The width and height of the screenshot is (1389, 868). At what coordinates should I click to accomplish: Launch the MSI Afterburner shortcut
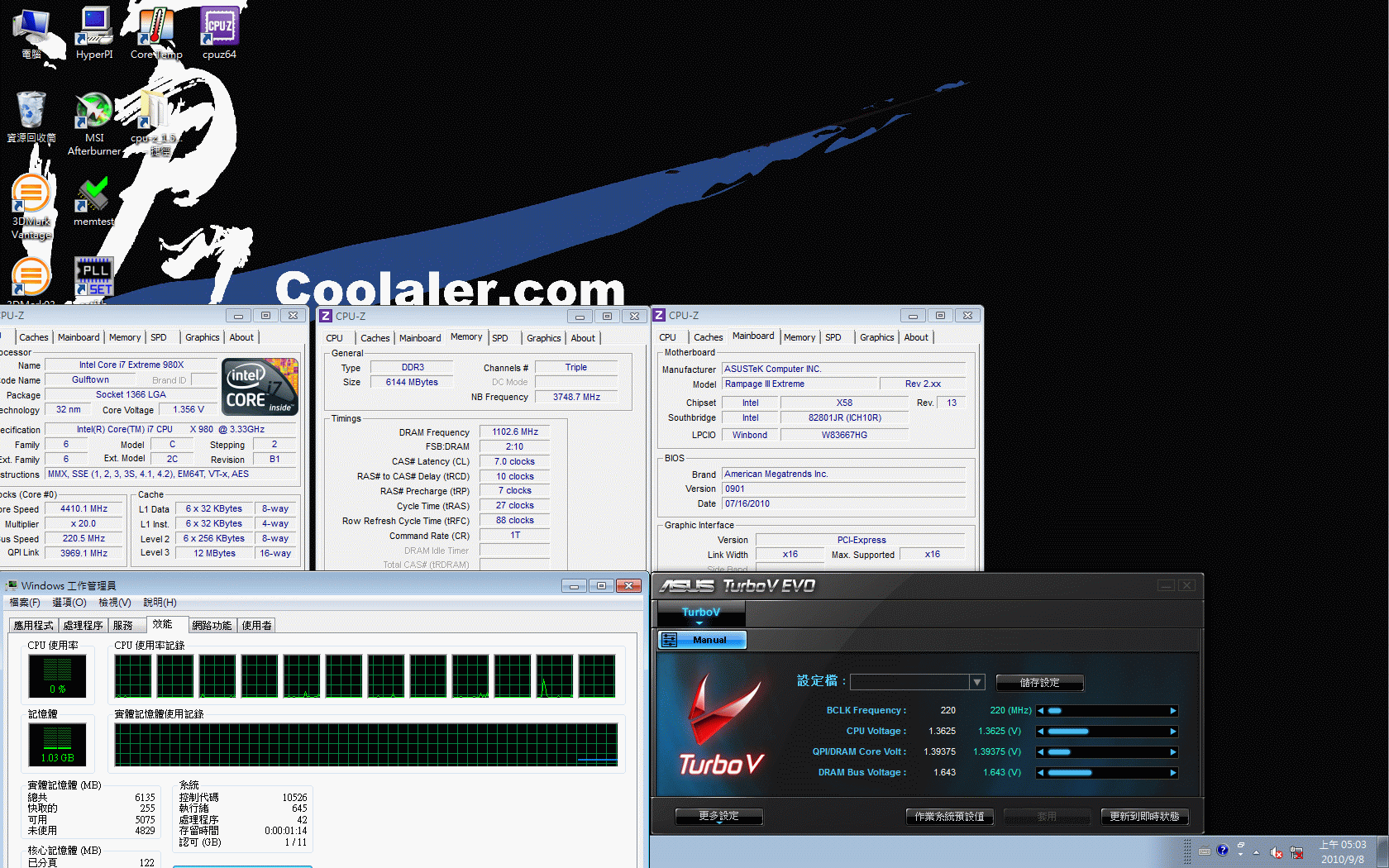(x=94, y=123)
